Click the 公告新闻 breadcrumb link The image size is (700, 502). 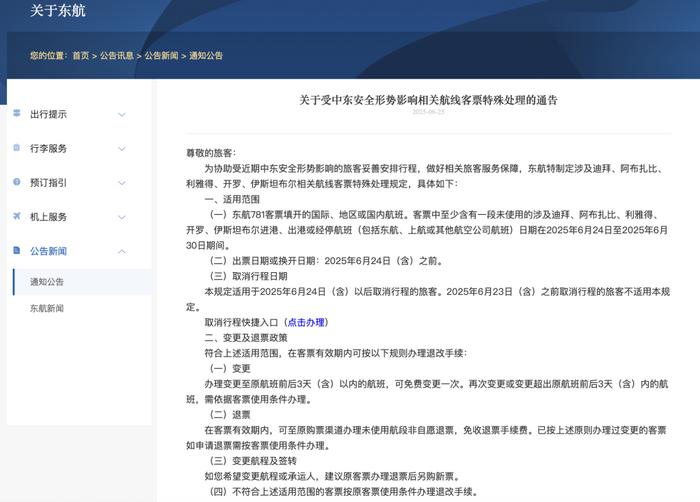coord(161,55)
